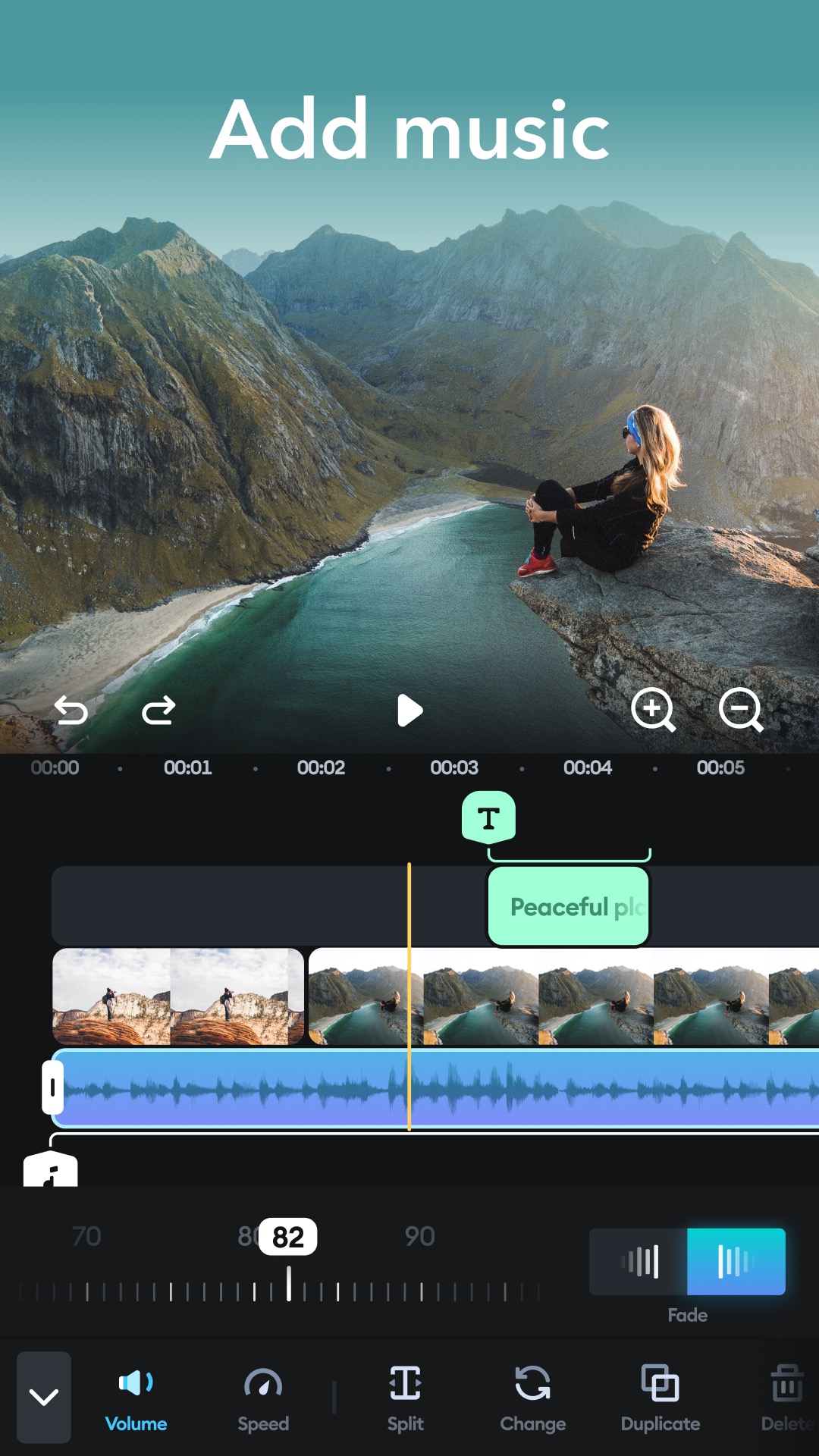Toggle the highlighted fade-out button
The height and width of the screenshot is (1456, 819).
[736, 1262]
